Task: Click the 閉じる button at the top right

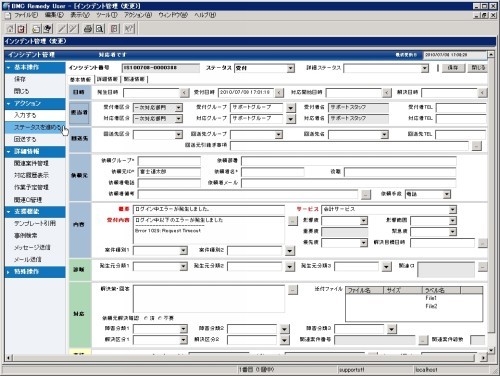Action: pyautogui.click(x=478, y=68)
